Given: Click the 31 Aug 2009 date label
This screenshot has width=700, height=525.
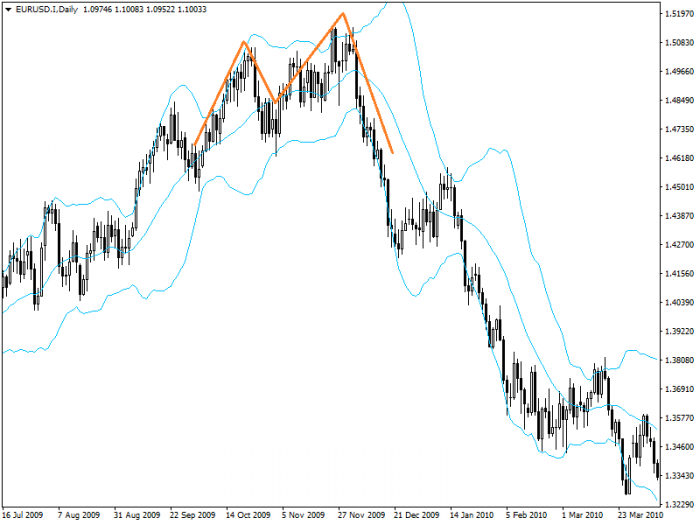Looking at the screenshot, I should (137, 515).
